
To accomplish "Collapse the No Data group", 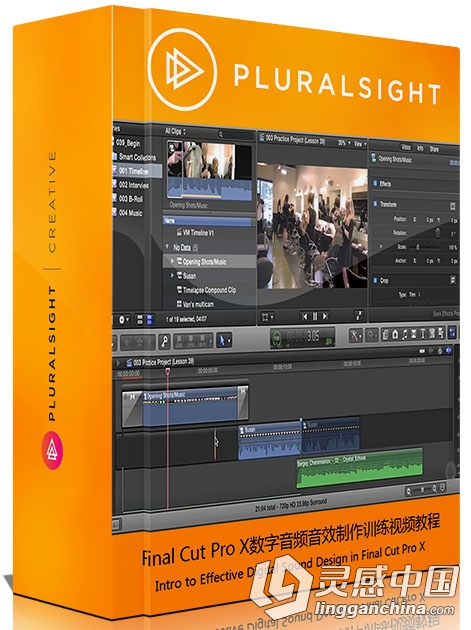I will (x=168, y=247).
